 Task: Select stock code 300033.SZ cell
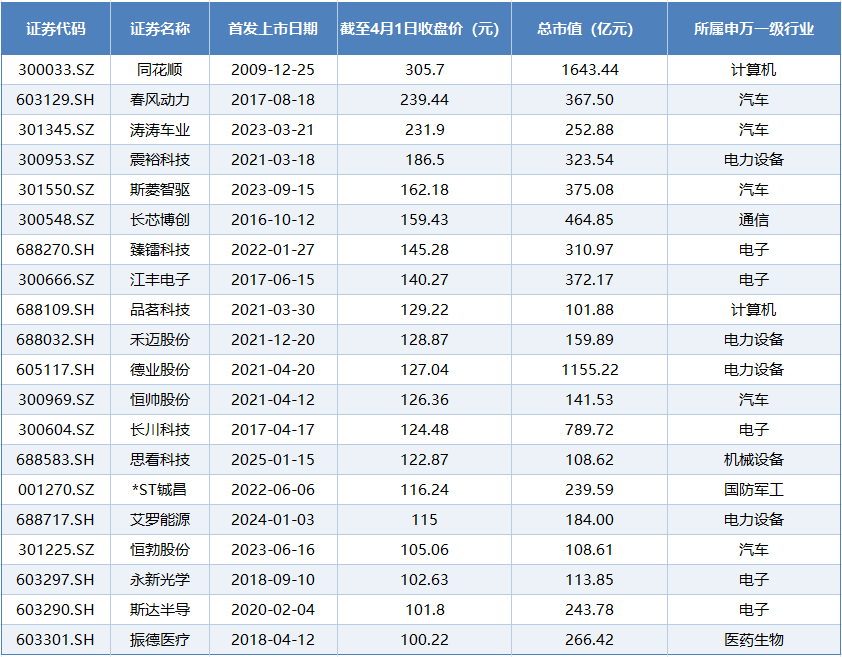pyautogui.click(x=56, y=70)
